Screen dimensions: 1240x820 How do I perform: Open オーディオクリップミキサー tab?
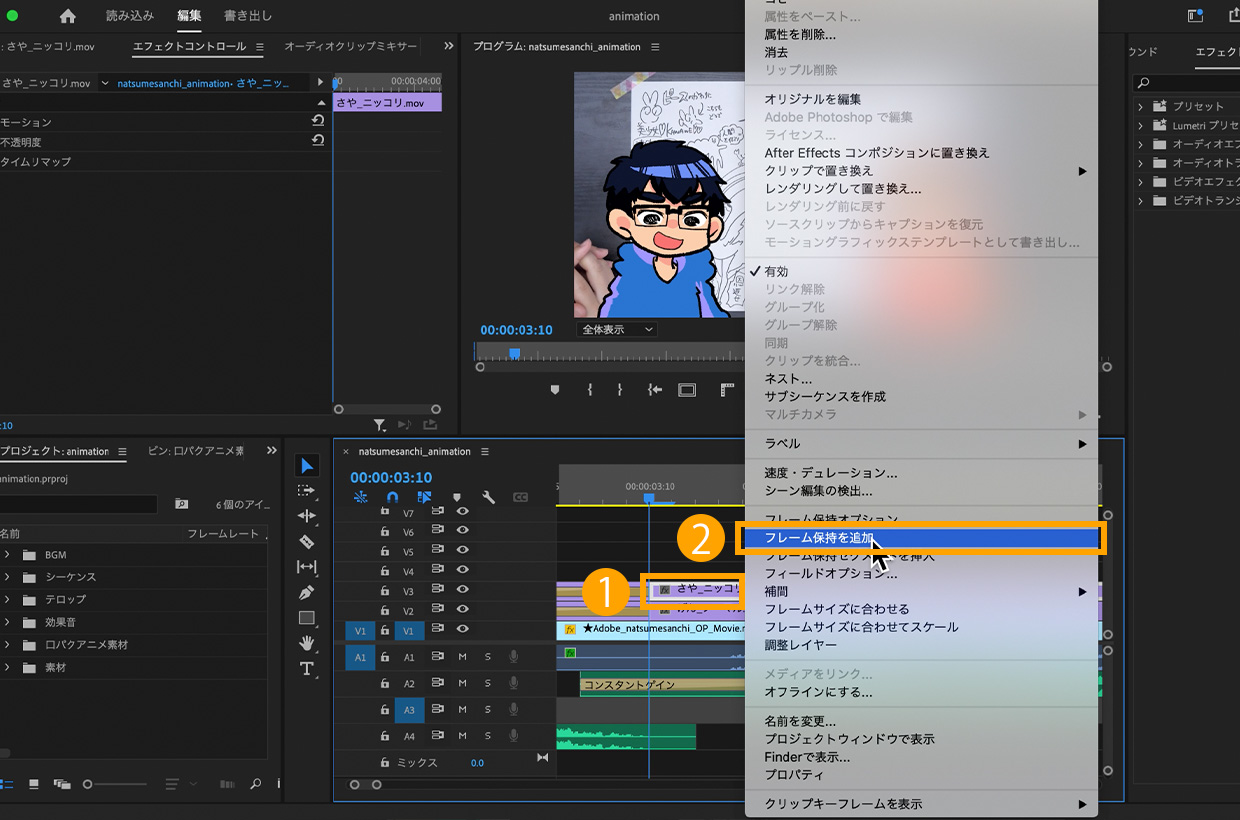[x=350, y=46]
